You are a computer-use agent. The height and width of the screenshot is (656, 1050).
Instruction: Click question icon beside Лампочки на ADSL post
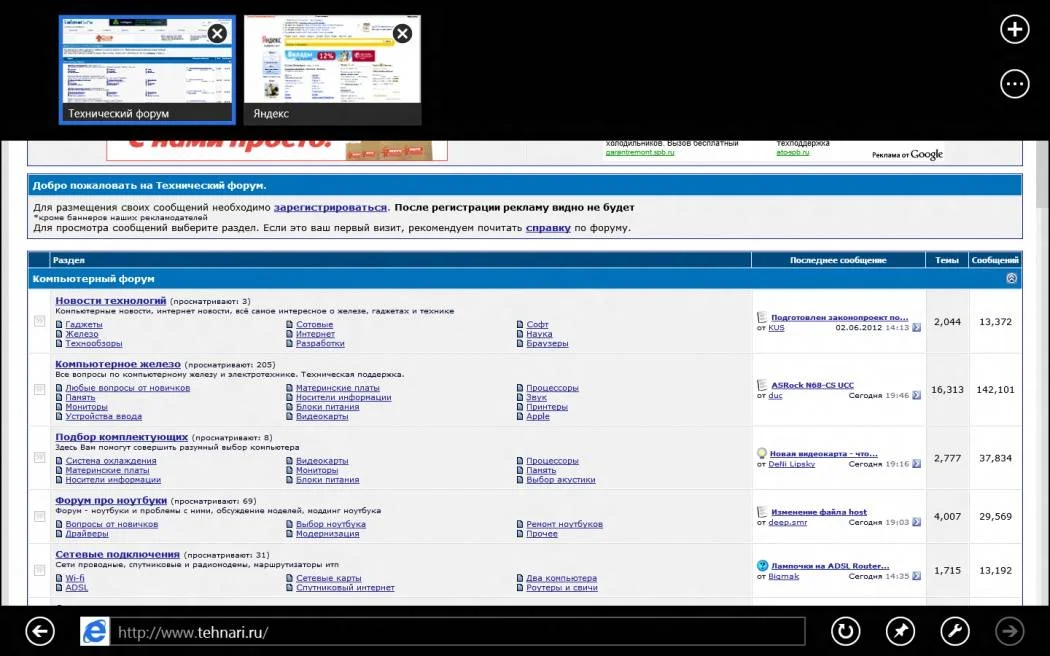(762, 566)
